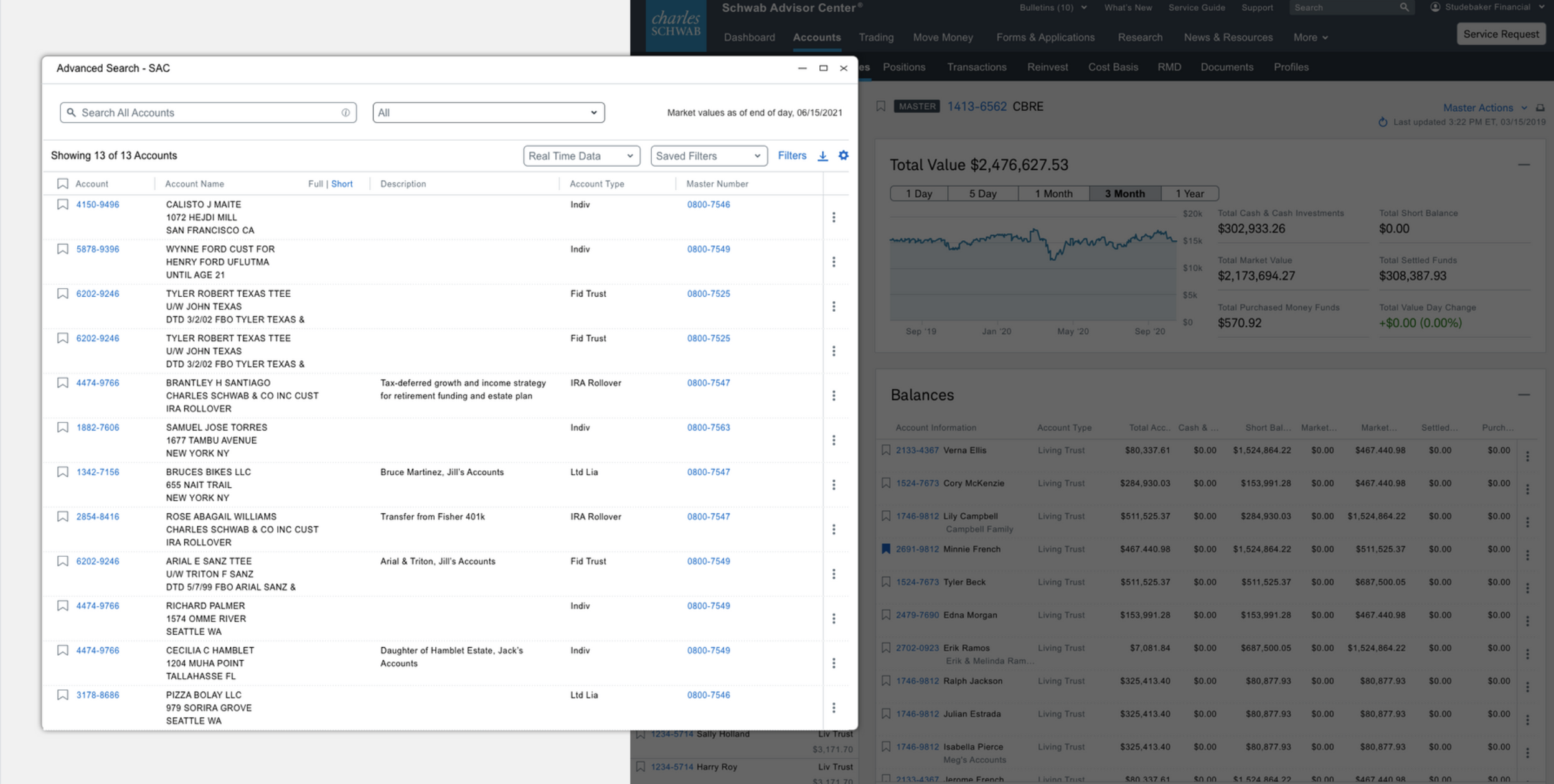
Task: Click the download icon next to Filters
Action: [822, 156]
